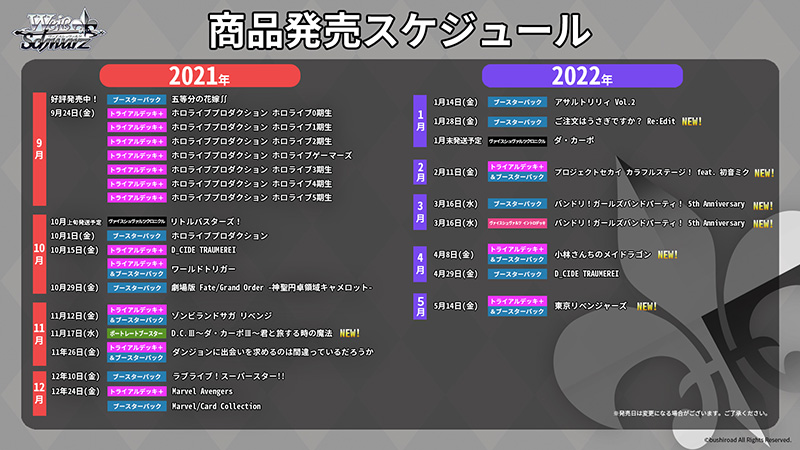Click Marvel/Card Collection entry
This screenshot has width=800, height=450.
pyautogui.click(x=216, y=406)
